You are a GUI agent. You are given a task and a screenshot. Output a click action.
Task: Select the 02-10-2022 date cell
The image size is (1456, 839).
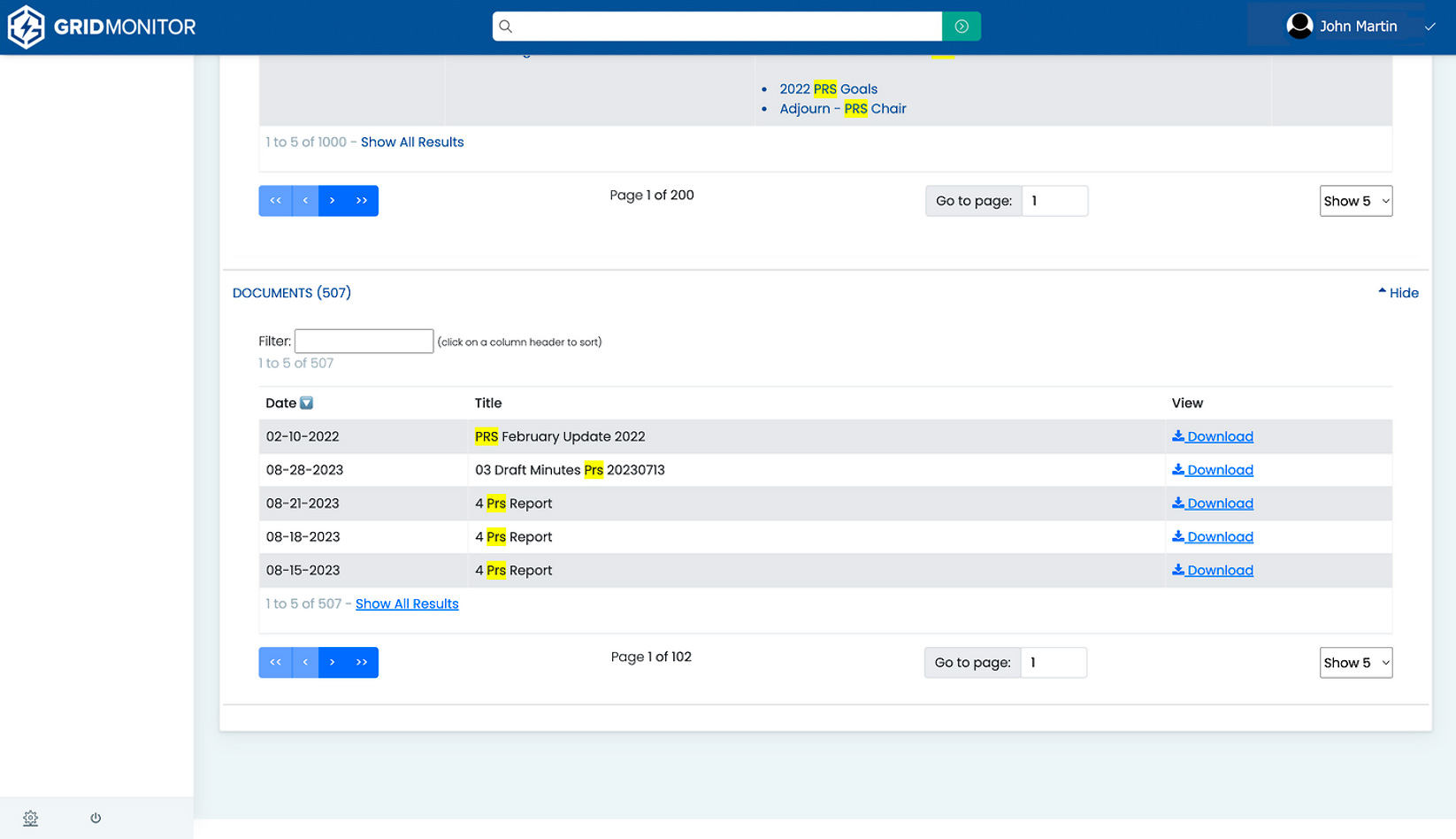(x=303, y=436)
